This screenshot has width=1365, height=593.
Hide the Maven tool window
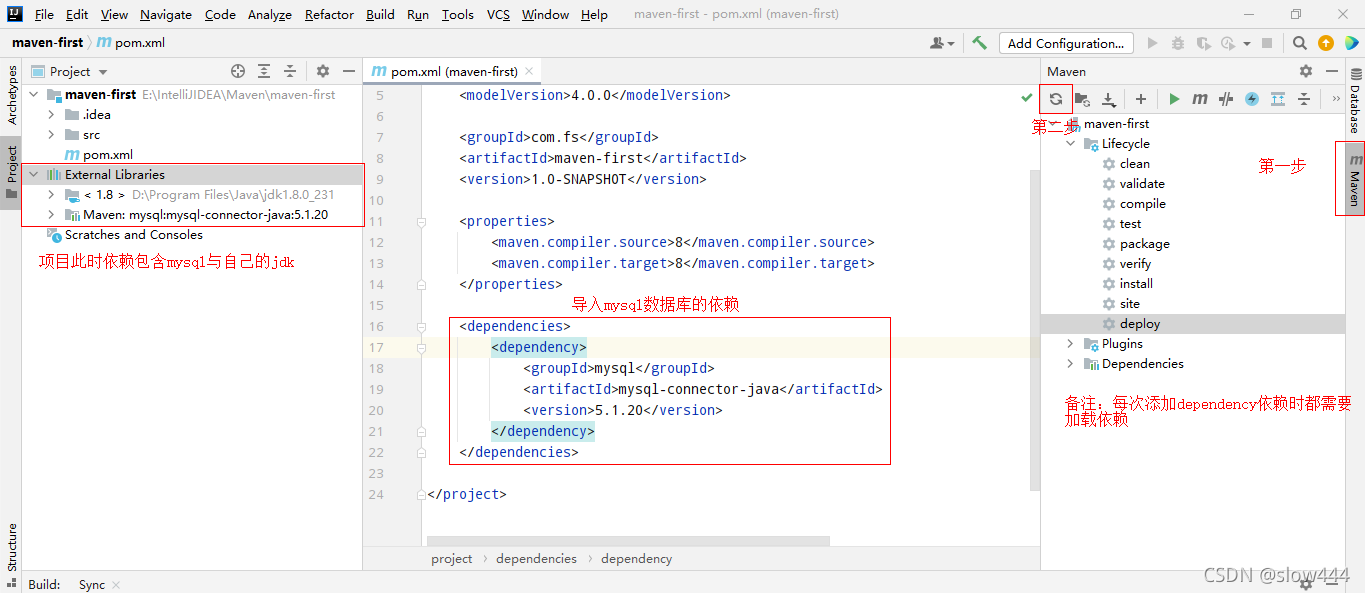(x=1332, y=71)
